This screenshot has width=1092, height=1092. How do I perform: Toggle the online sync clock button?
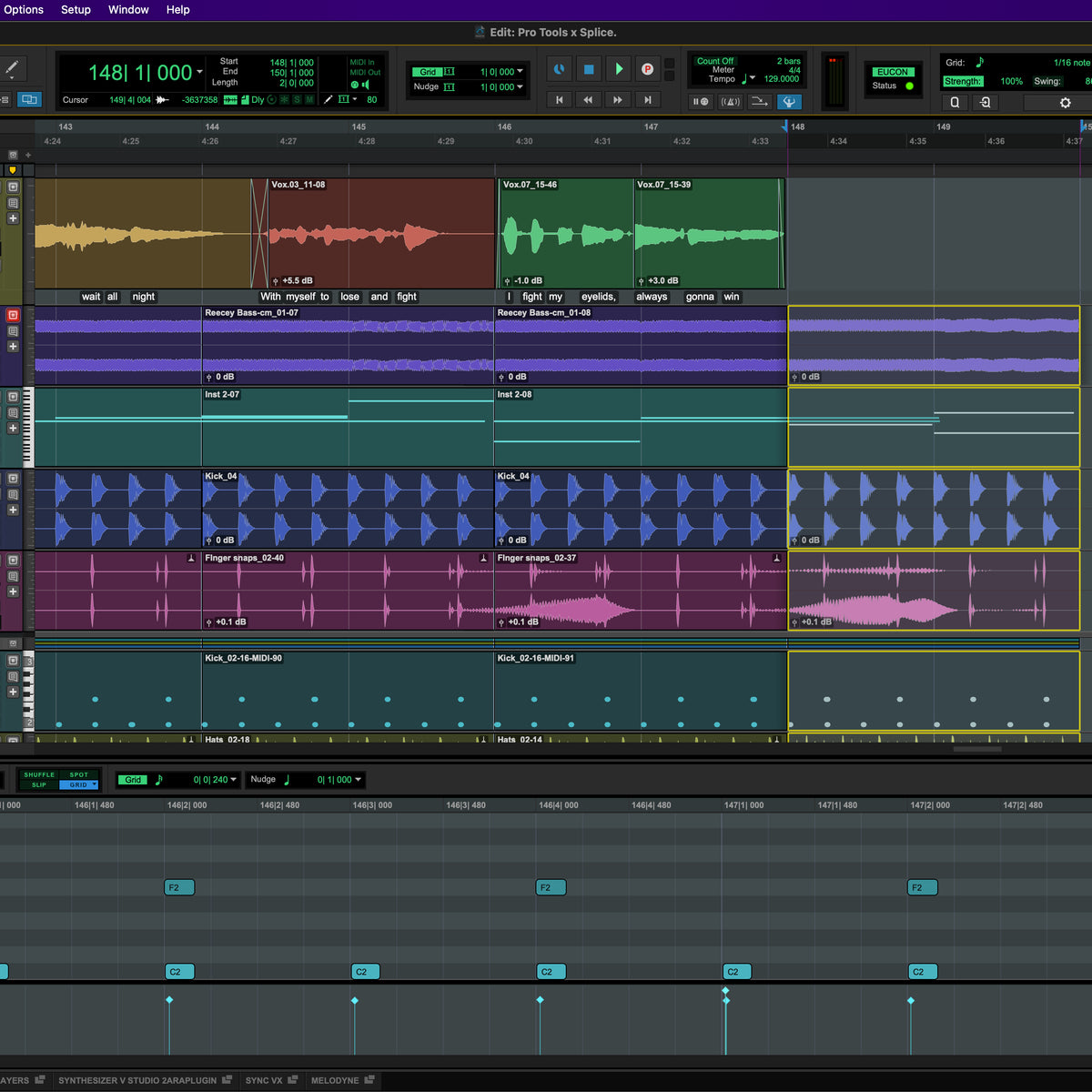click(559, 69)
